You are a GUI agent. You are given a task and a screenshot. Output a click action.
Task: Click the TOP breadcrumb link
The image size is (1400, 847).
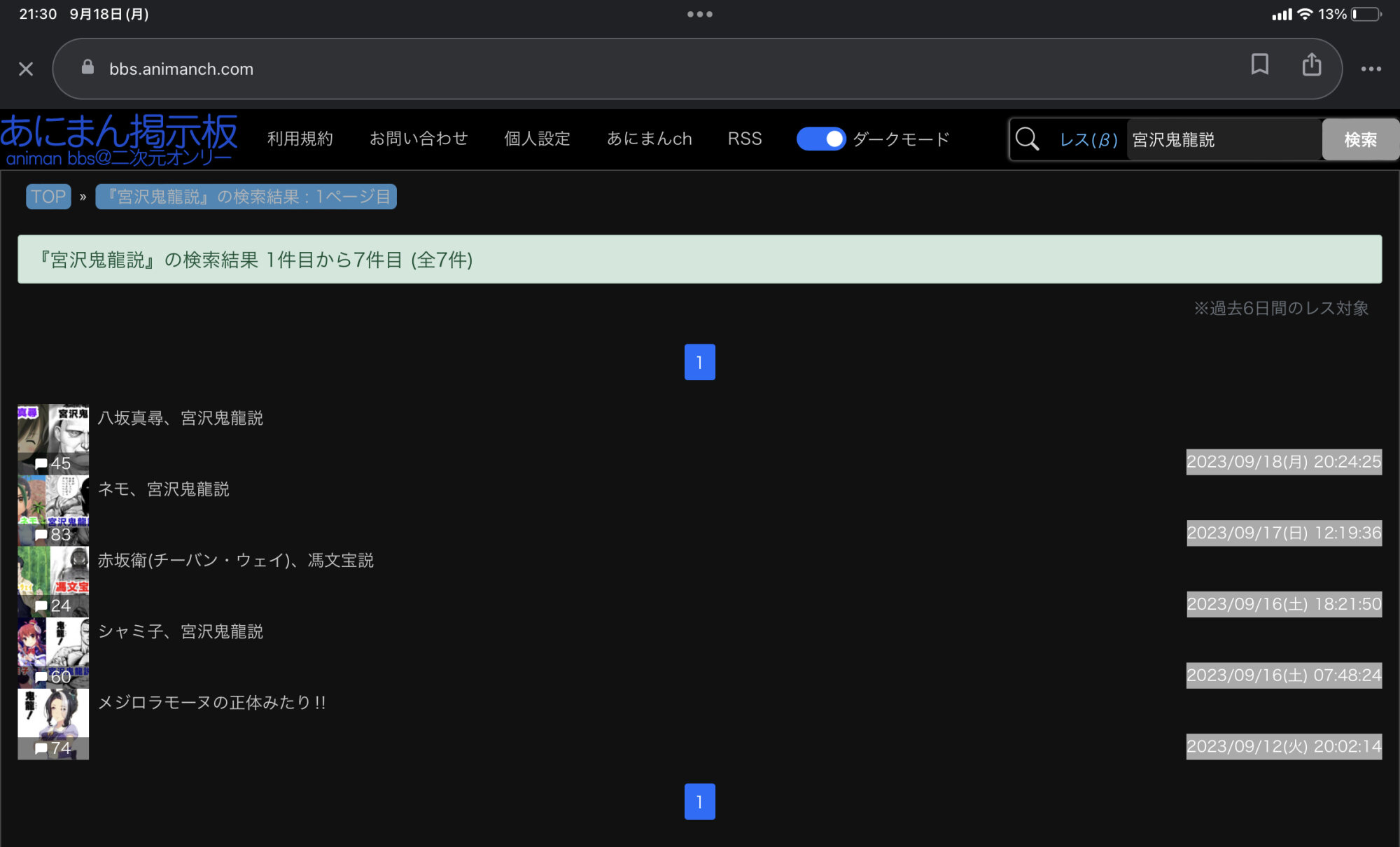point(48,197)
